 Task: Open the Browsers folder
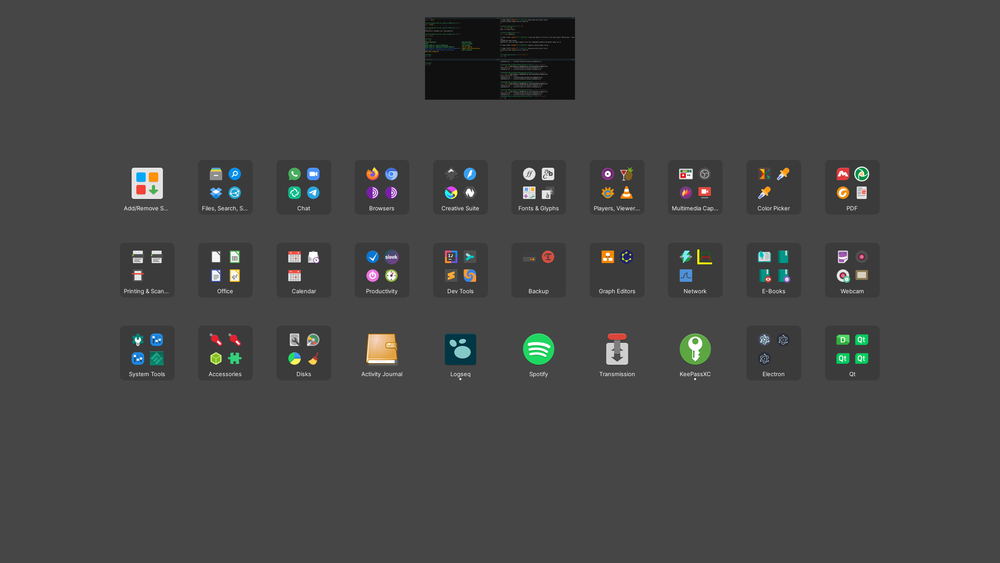pos(381,187)
